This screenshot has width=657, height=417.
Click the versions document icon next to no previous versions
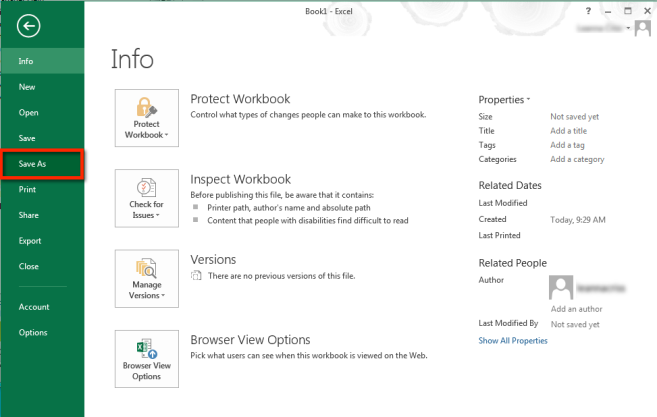[x=196, y=276]
